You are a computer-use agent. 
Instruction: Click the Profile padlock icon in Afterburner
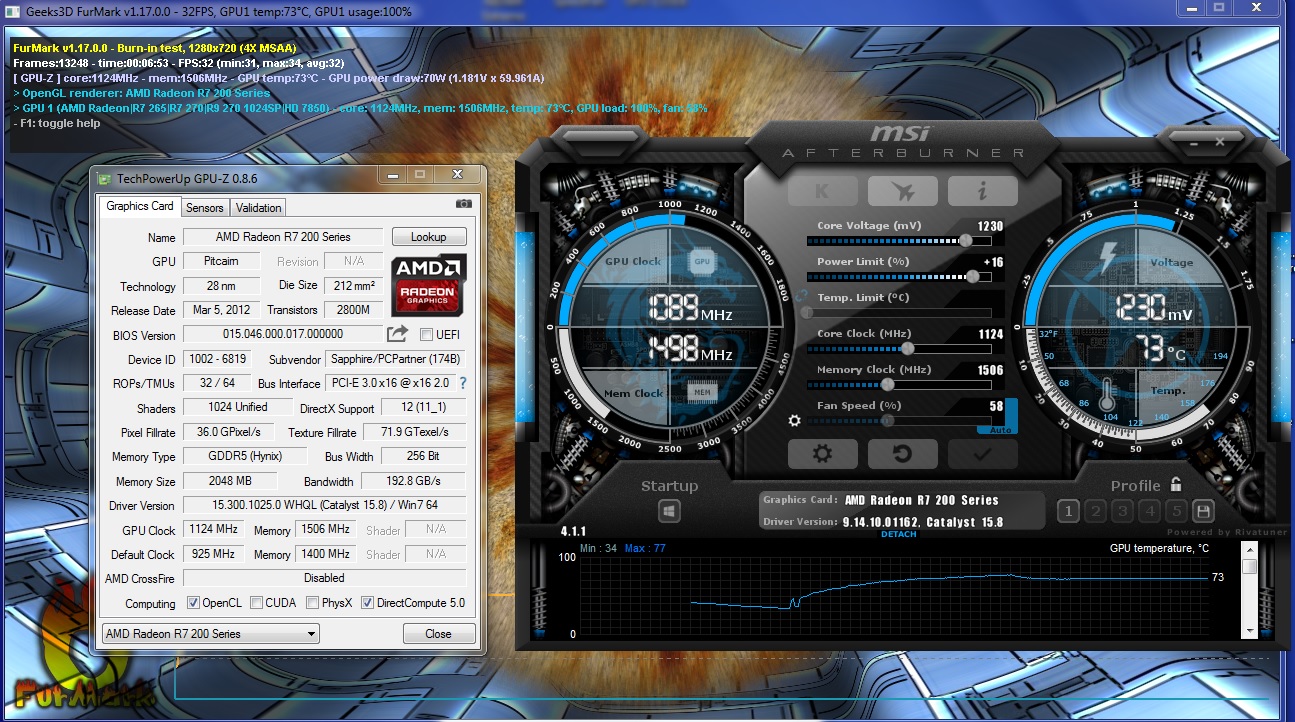tap(1176, 485)
